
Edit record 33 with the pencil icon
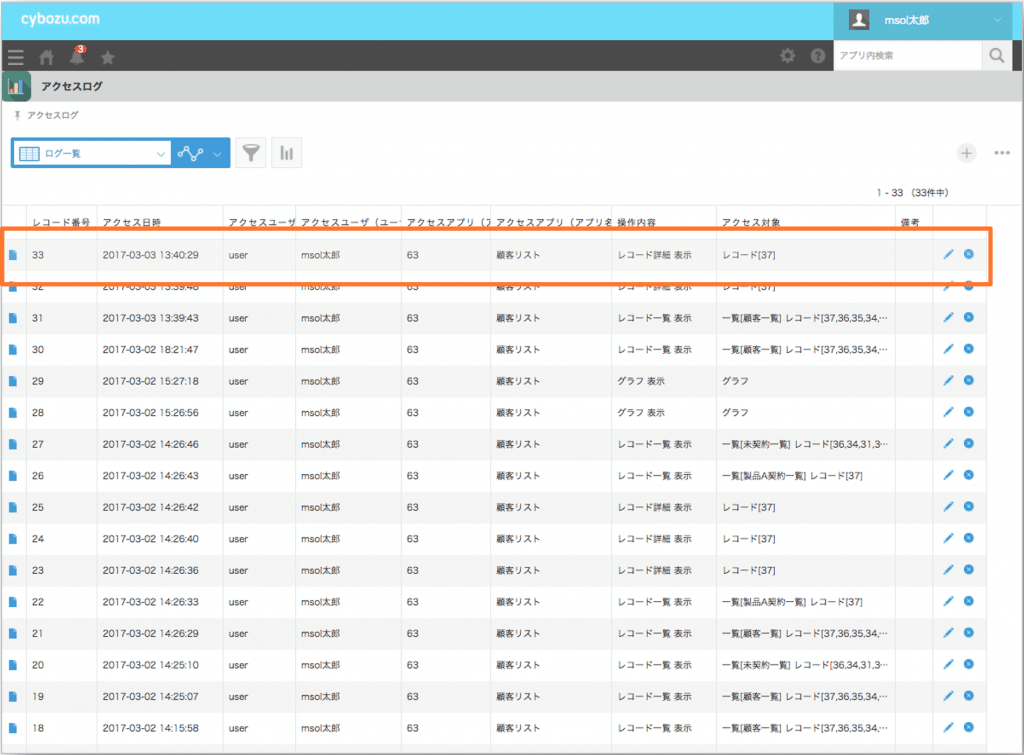click(x=948, y=254)
